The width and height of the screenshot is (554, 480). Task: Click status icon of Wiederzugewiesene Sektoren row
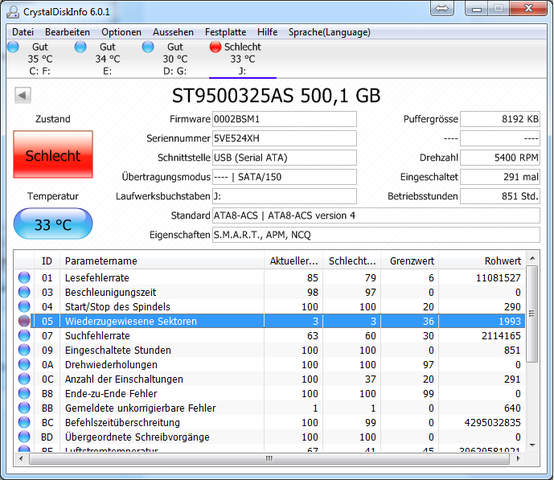(x=24, y=321)
